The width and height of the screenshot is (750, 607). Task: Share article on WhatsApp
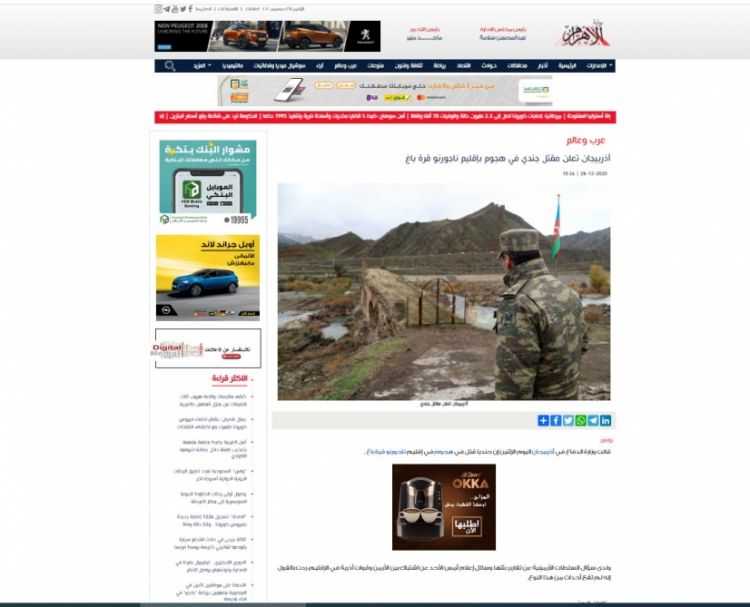(x=581, y=420)
